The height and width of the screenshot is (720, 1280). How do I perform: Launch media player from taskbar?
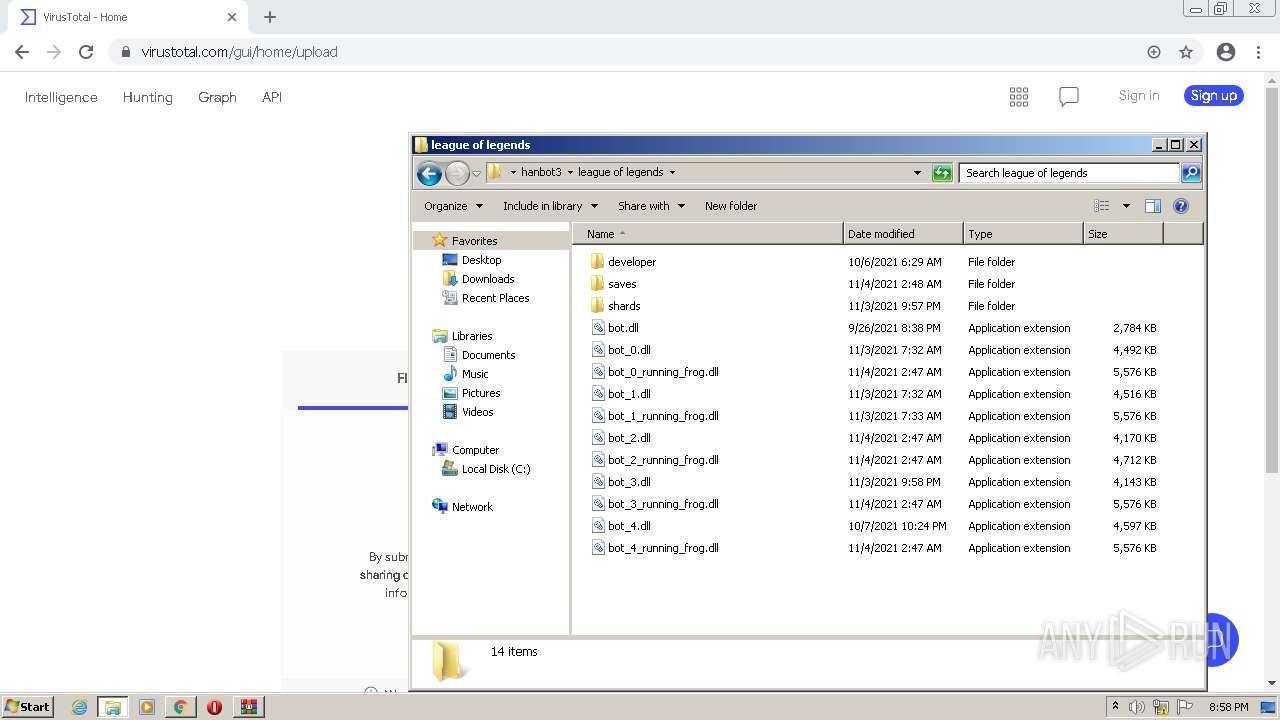[x=147, y=707]
